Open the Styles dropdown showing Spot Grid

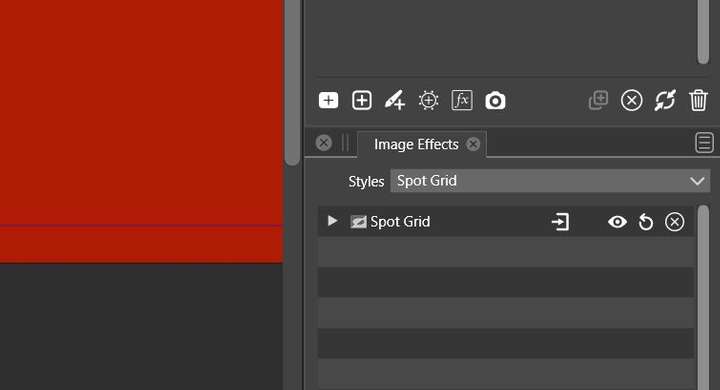click(550, 181)
